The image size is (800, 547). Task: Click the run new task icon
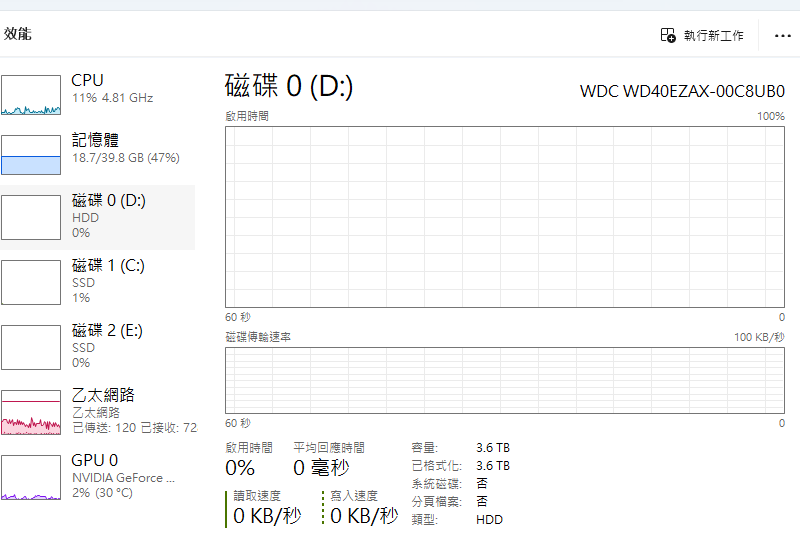click(x=668, y=35)
